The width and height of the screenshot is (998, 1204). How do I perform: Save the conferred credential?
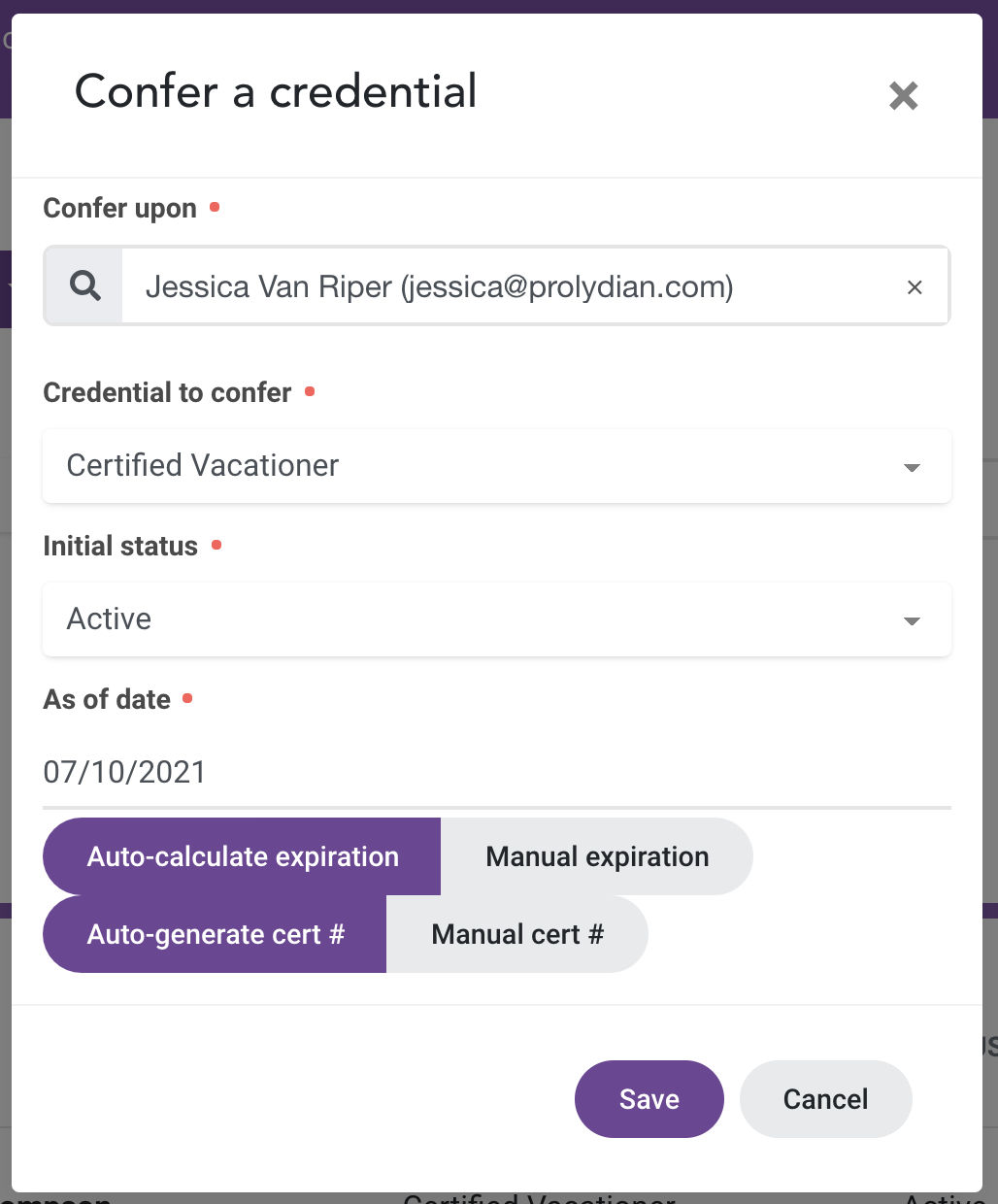click(x=649, y=1098)
